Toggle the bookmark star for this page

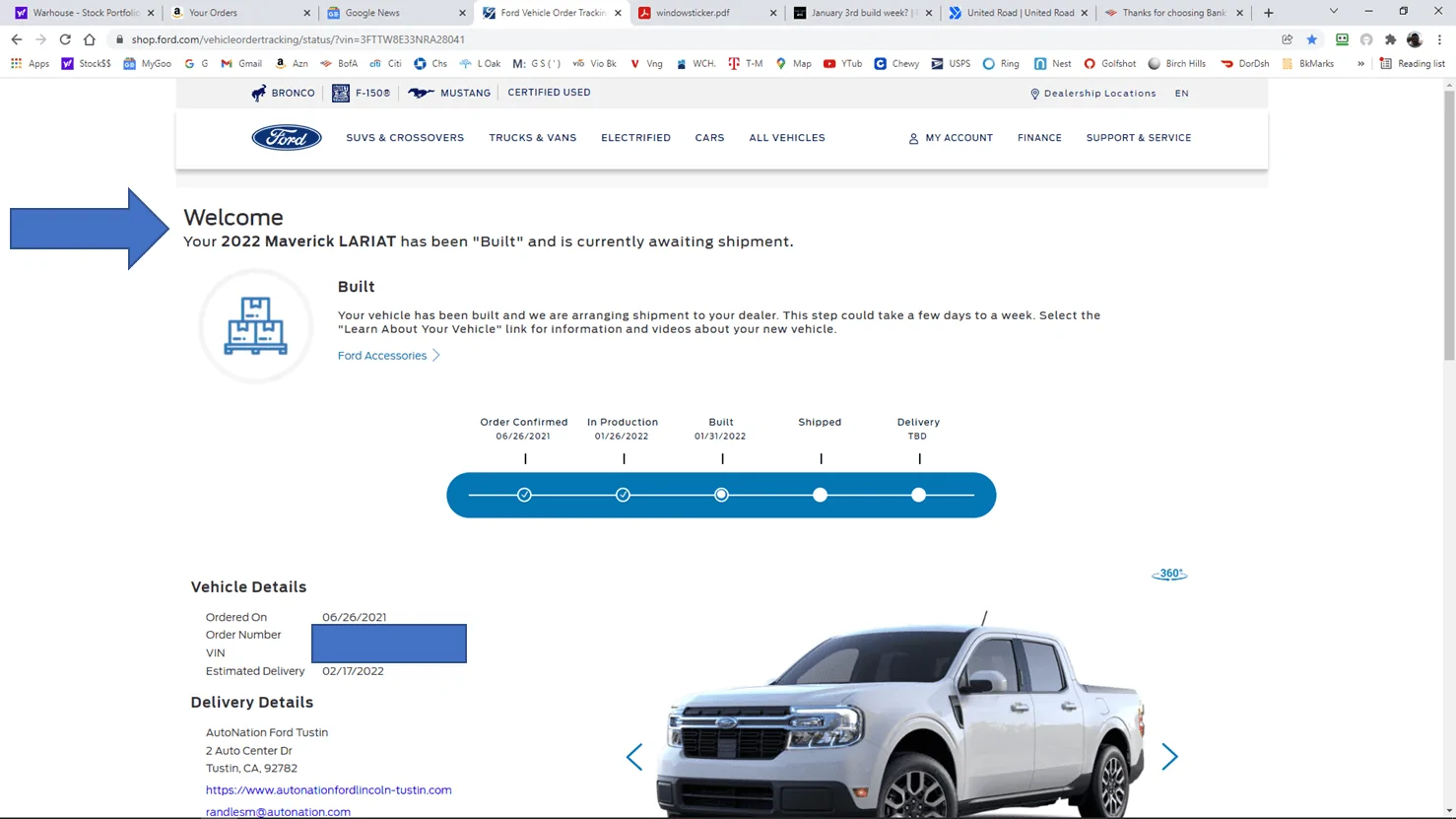(1312, 39)
